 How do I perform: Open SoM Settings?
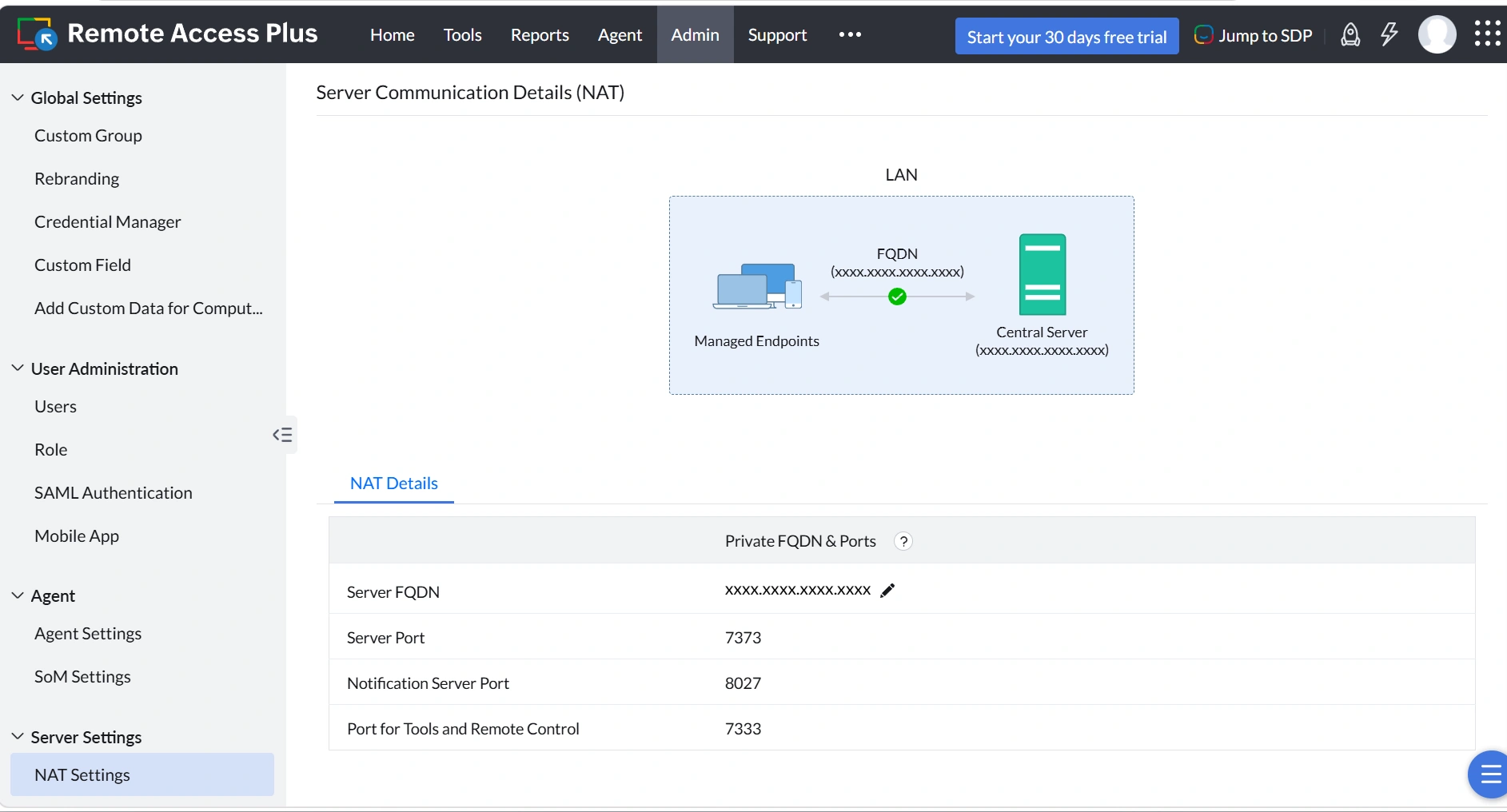[82, 677]
